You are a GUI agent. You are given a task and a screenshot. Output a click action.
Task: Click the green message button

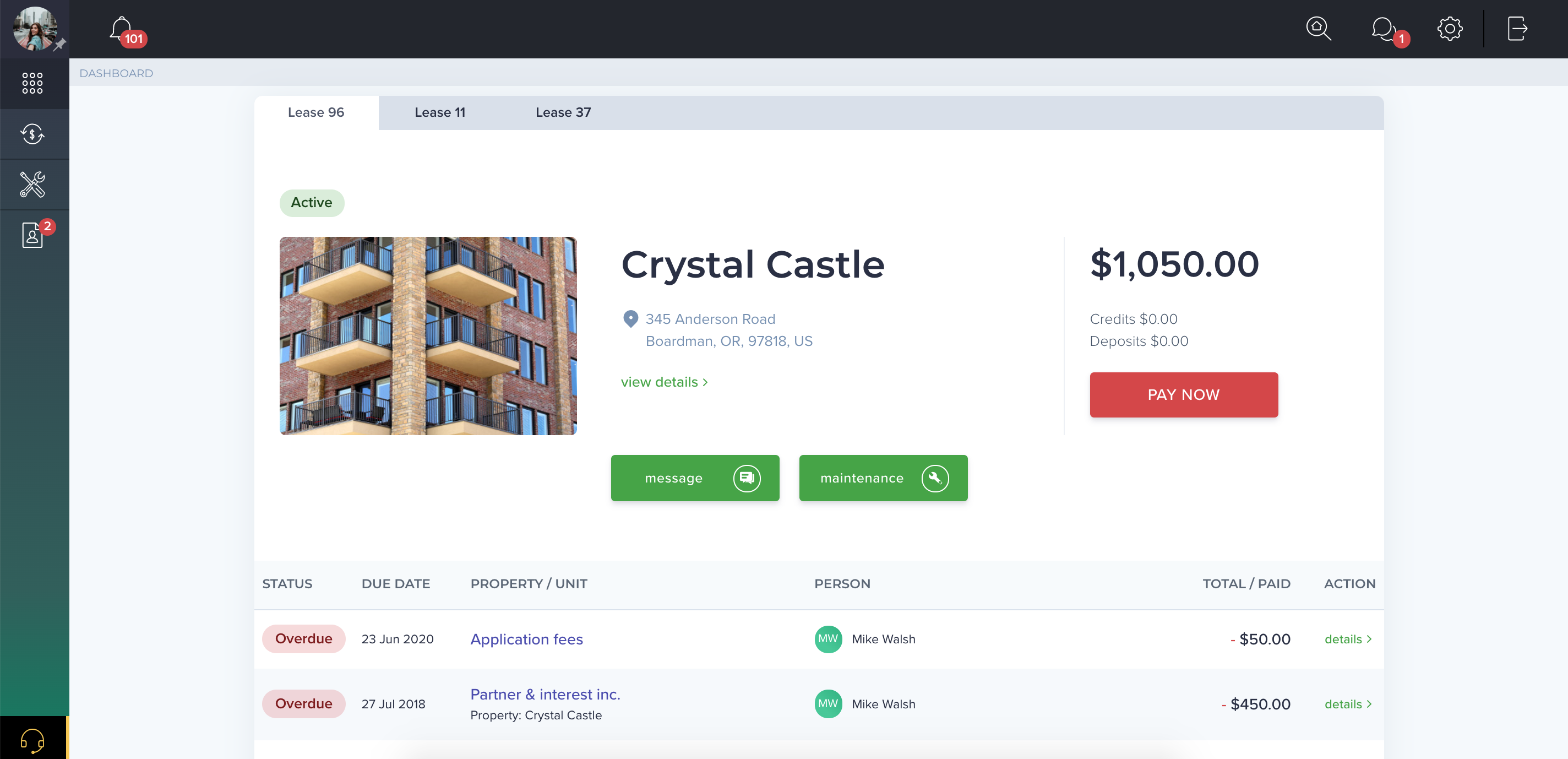tap(694, 478)
